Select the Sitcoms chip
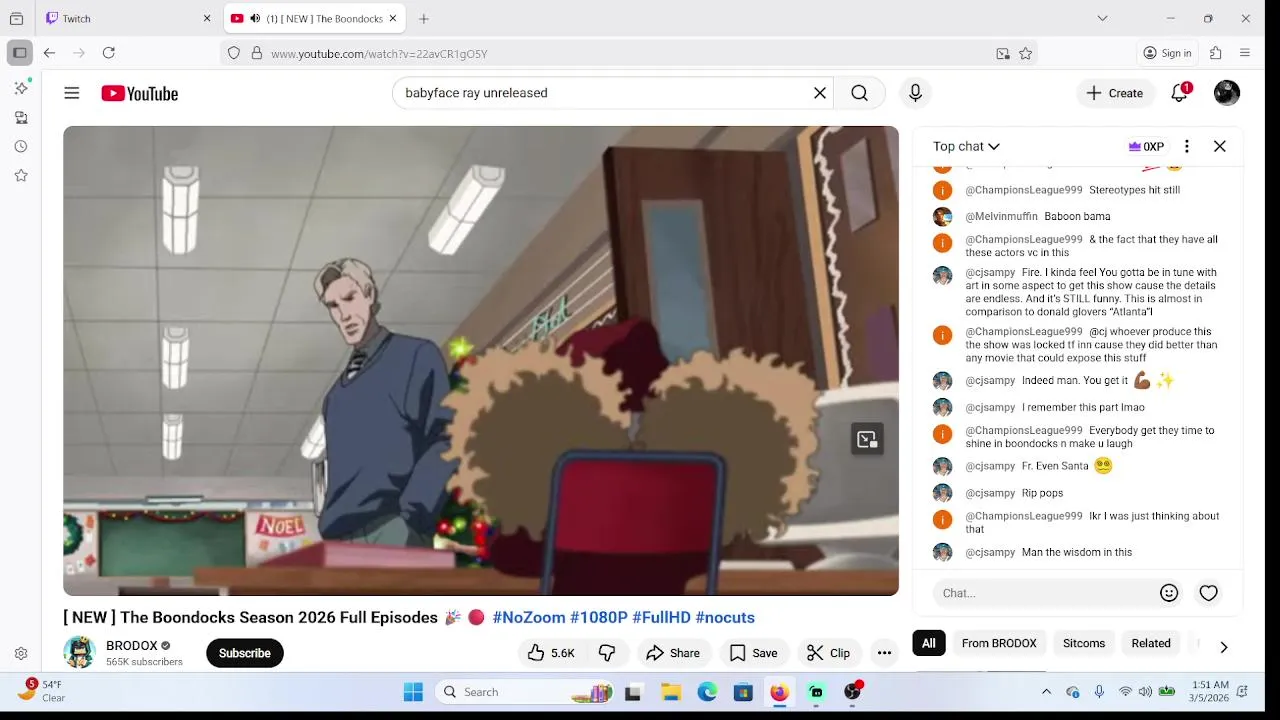Screen dimensions: 1280x720 pos(1084,643)
